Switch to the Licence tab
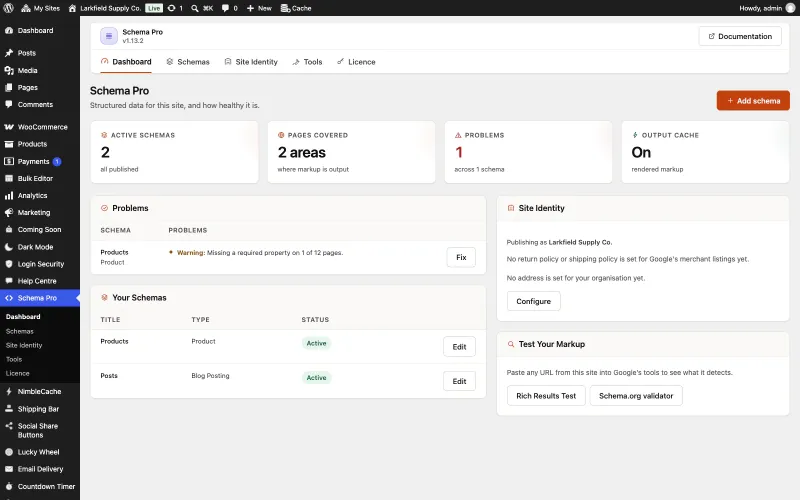This screenshot has height=500, width=800. pos(356,62)
